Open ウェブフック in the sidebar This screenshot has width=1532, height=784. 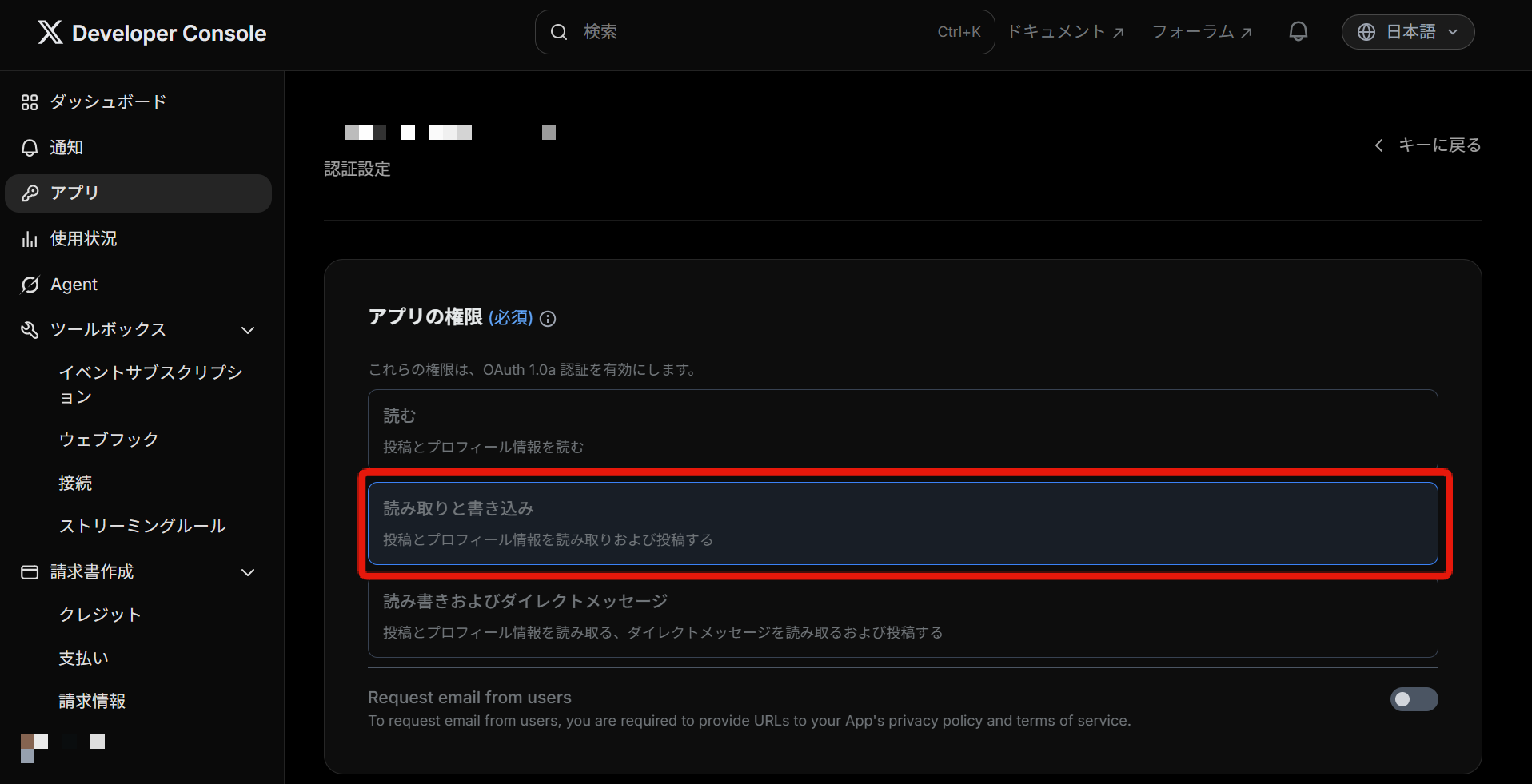[109, 440]
